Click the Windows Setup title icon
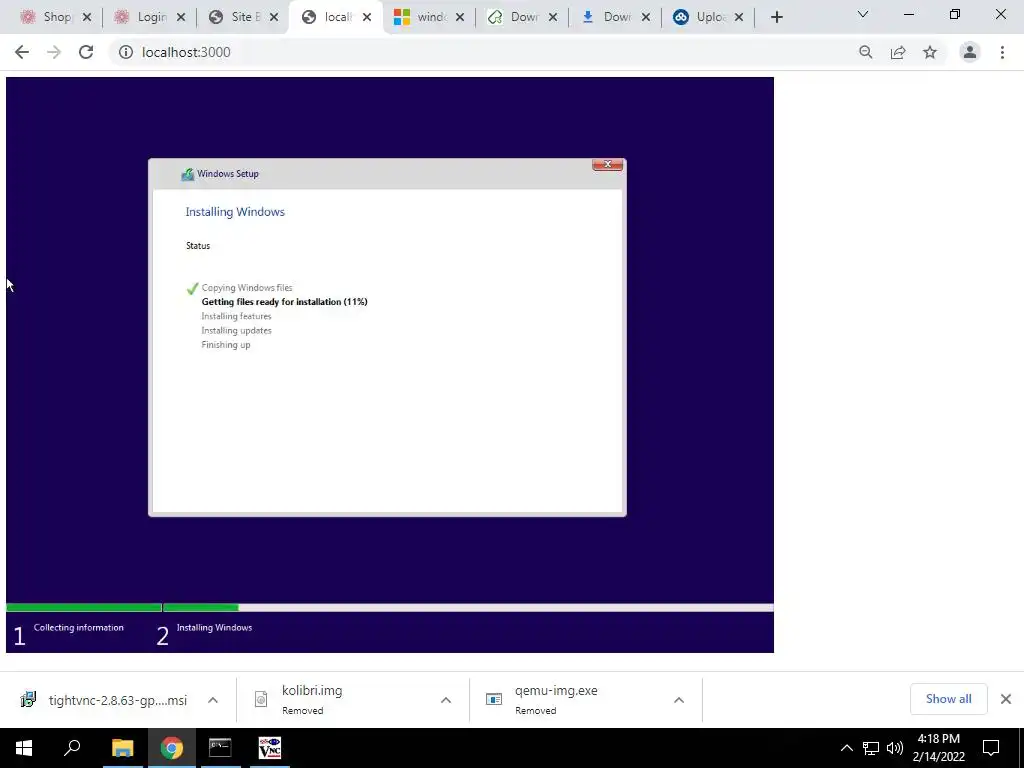Image resolution: width=1024 pixels, height=768 pixels. pyautogui.click(x=187, y=174)
